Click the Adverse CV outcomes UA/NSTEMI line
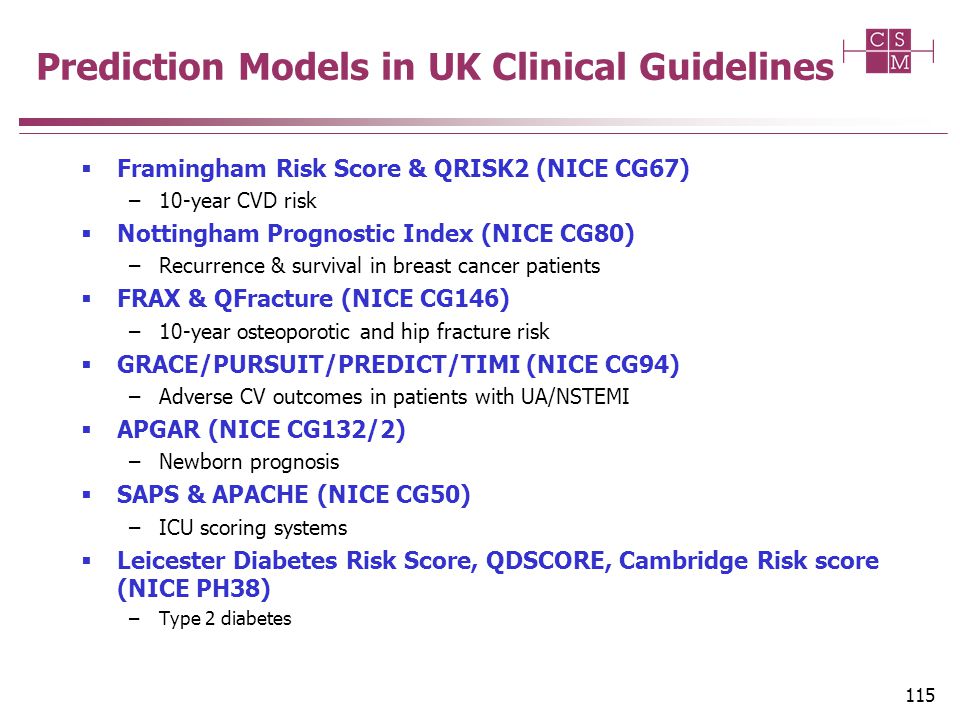This screenshot has height=720, width=960. (x=394, y=397)
